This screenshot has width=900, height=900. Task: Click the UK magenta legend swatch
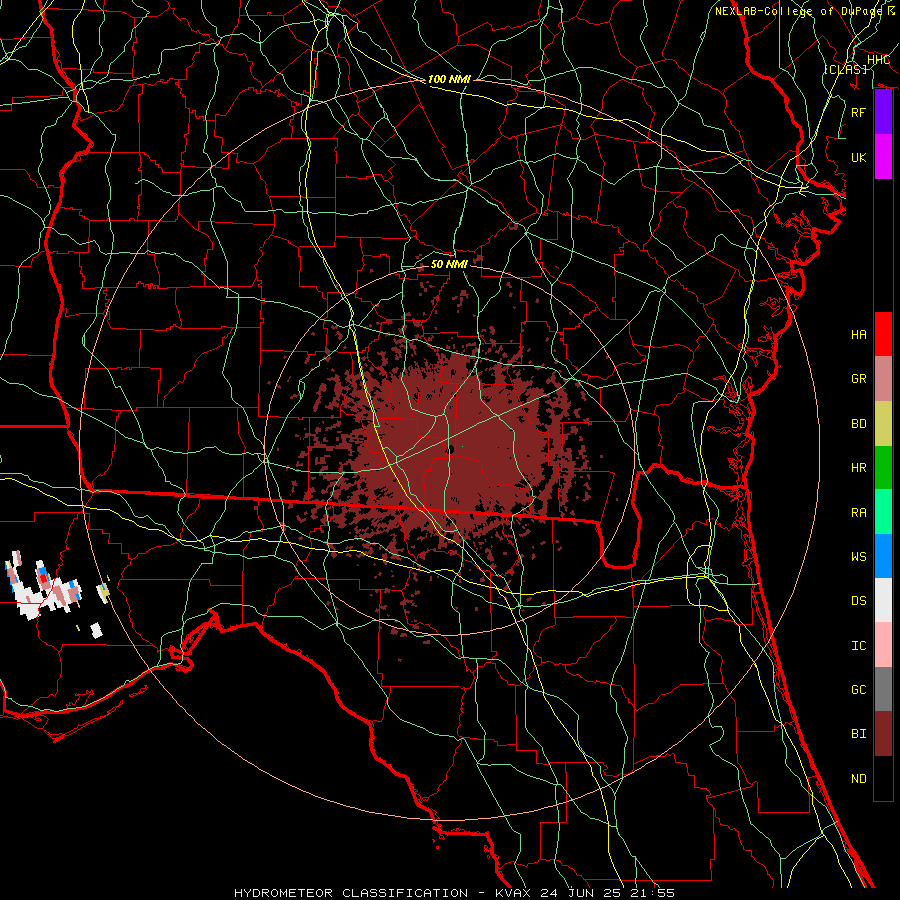[883, 157]
